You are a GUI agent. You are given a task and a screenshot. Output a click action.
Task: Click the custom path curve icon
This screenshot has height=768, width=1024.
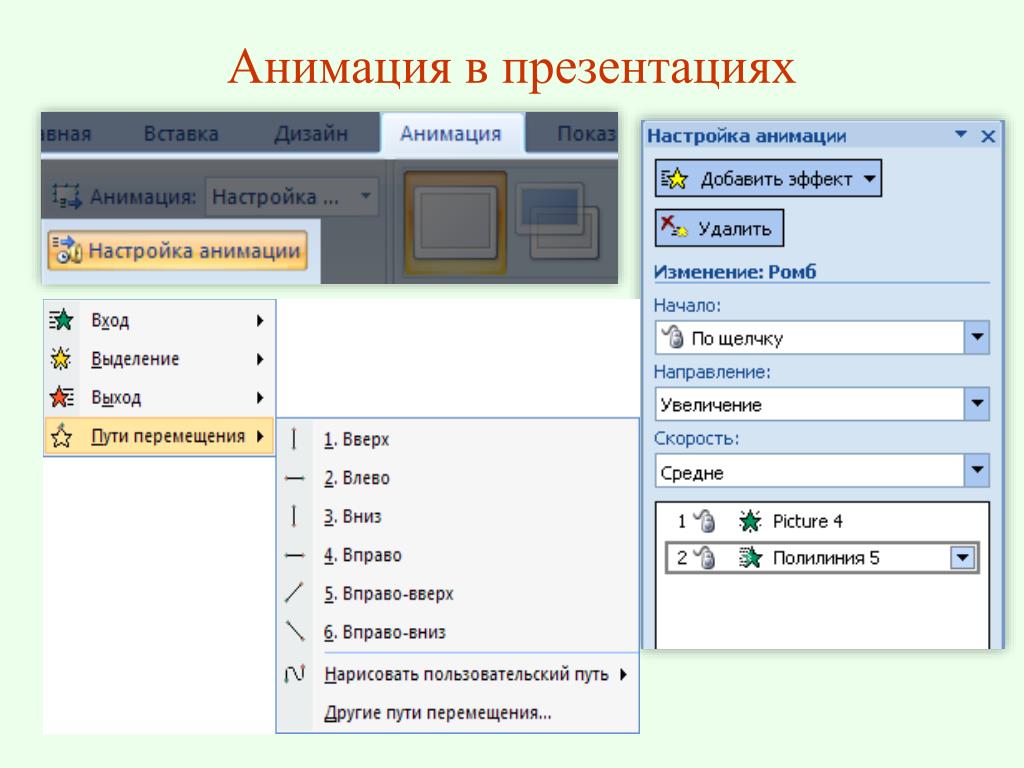[295, 673]
